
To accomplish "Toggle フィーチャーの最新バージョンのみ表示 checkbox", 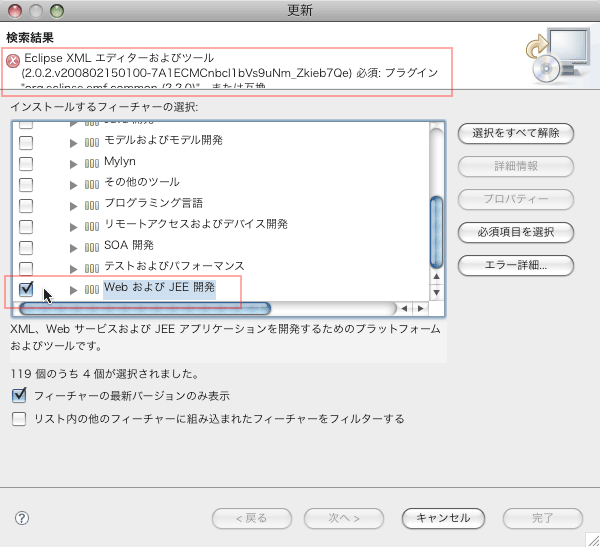I will (19, 395).
